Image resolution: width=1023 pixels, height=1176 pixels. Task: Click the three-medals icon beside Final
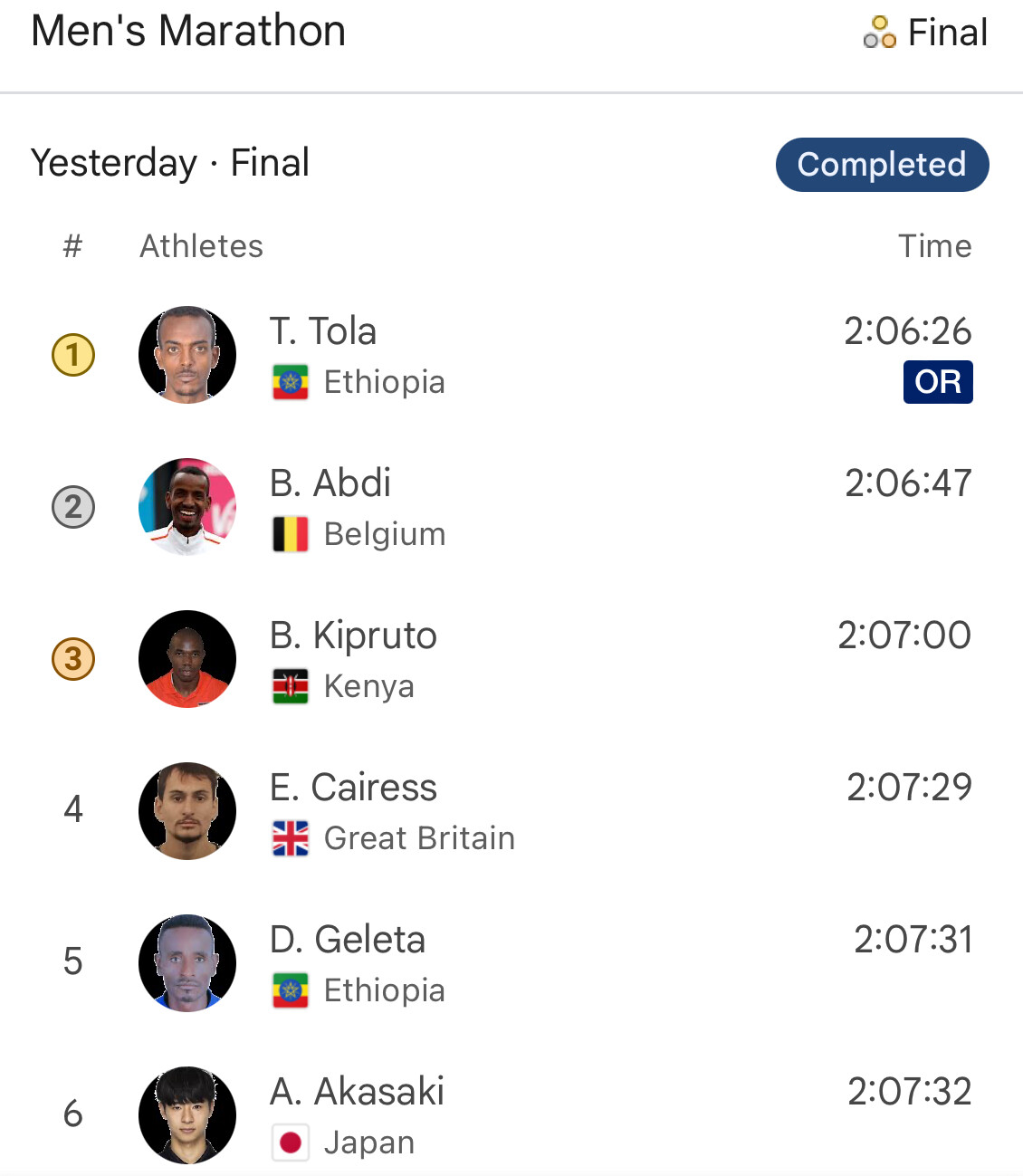click(x=879, y=33)
